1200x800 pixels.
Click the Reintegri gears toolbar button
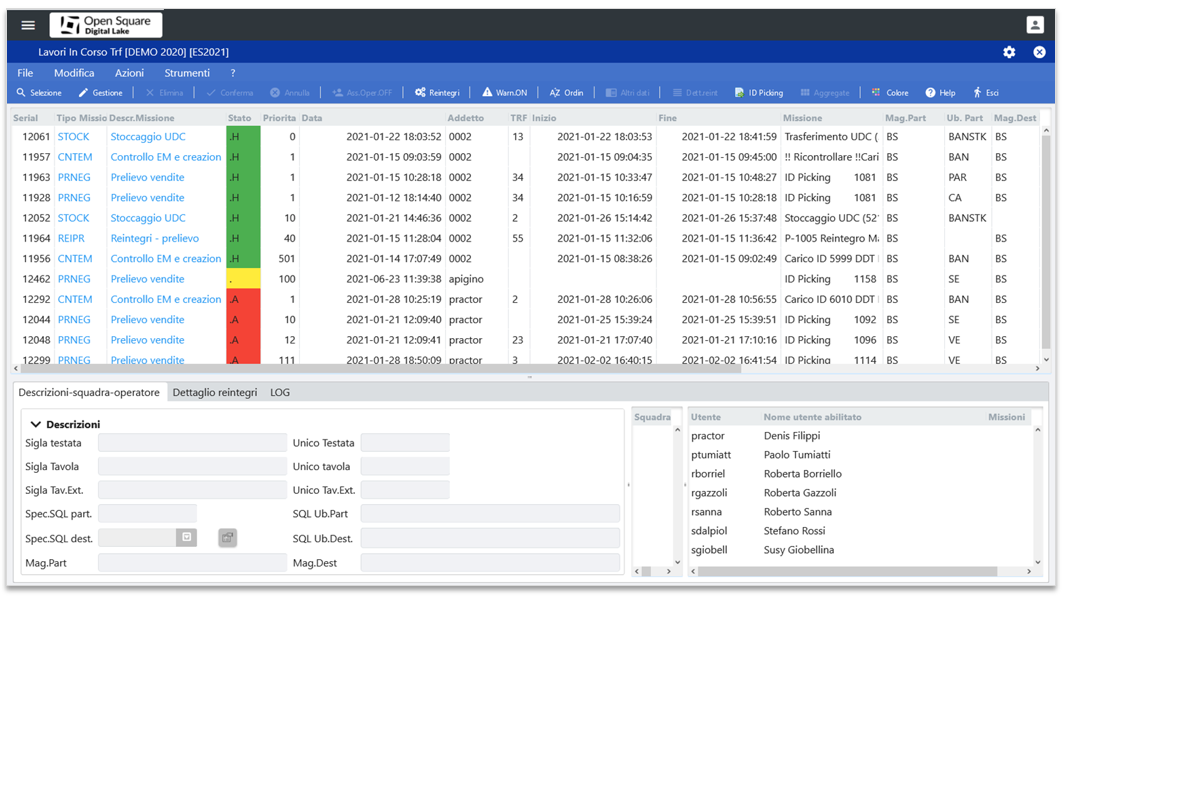(438, 93)
